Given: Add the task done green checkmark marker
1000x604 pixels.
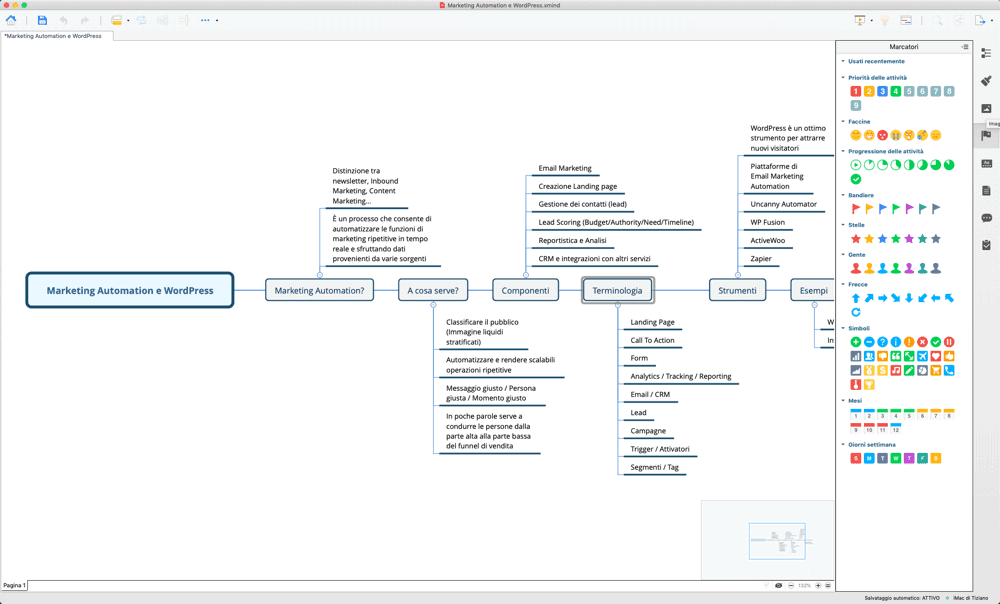Looking at the screenshot, I should [x=856, y=179].
